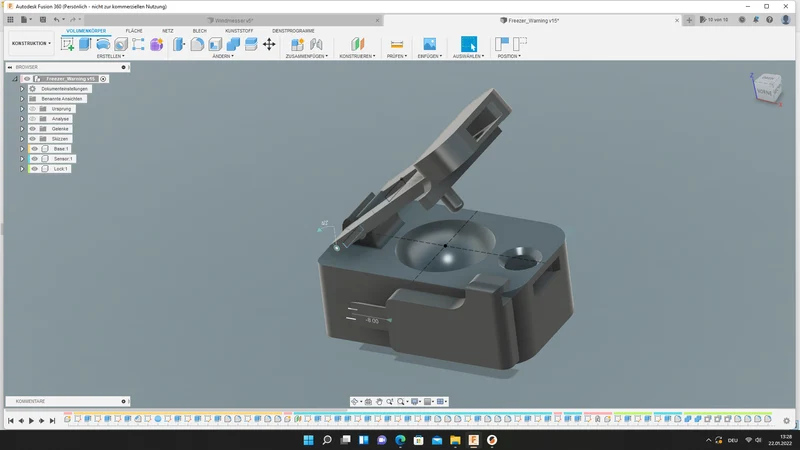Open the Erstellen dropdown menu

(x=111, y=56)
